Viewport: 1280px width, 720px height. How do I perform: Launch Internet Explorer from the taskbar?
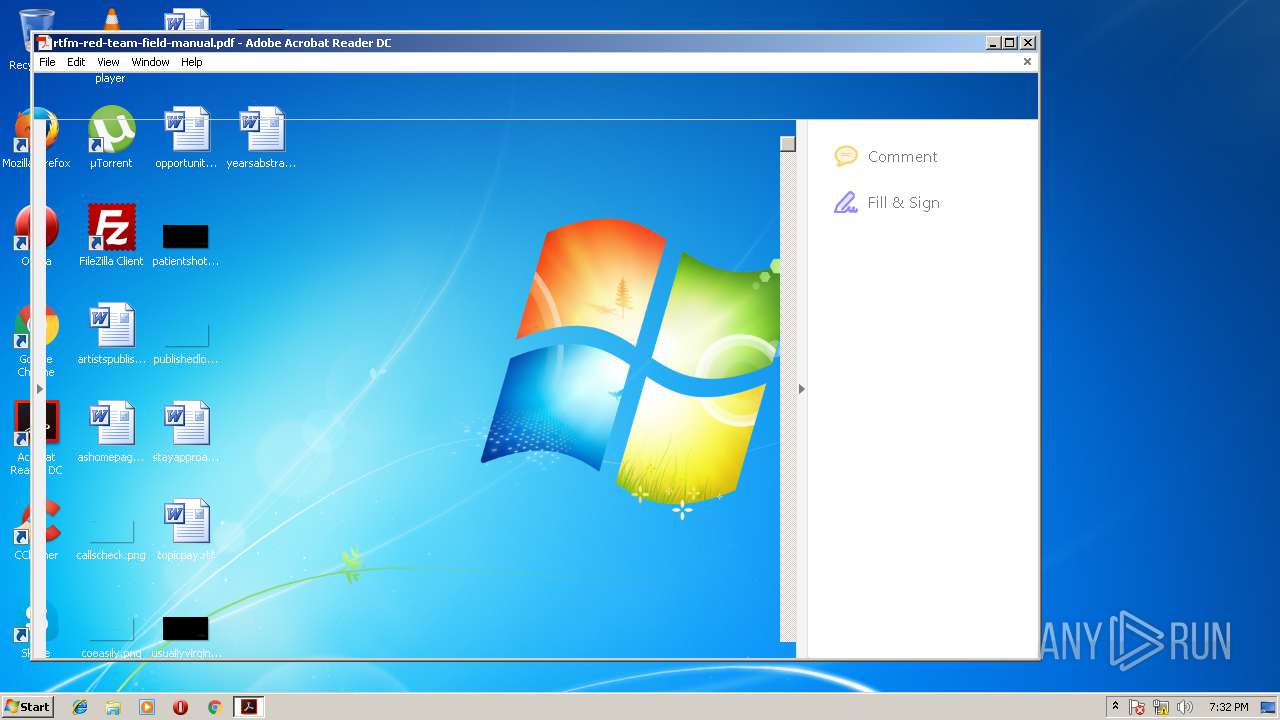click(x=80, y=707)
